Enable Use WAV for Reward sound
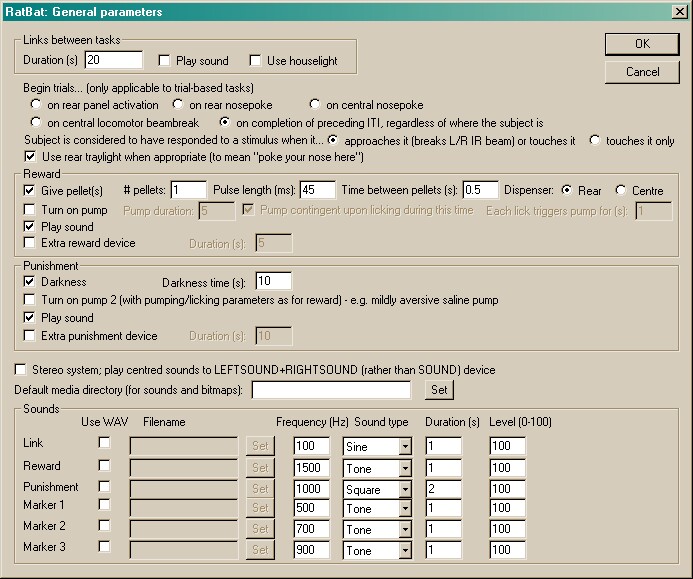Screen dimensions: 693x579 104,465
